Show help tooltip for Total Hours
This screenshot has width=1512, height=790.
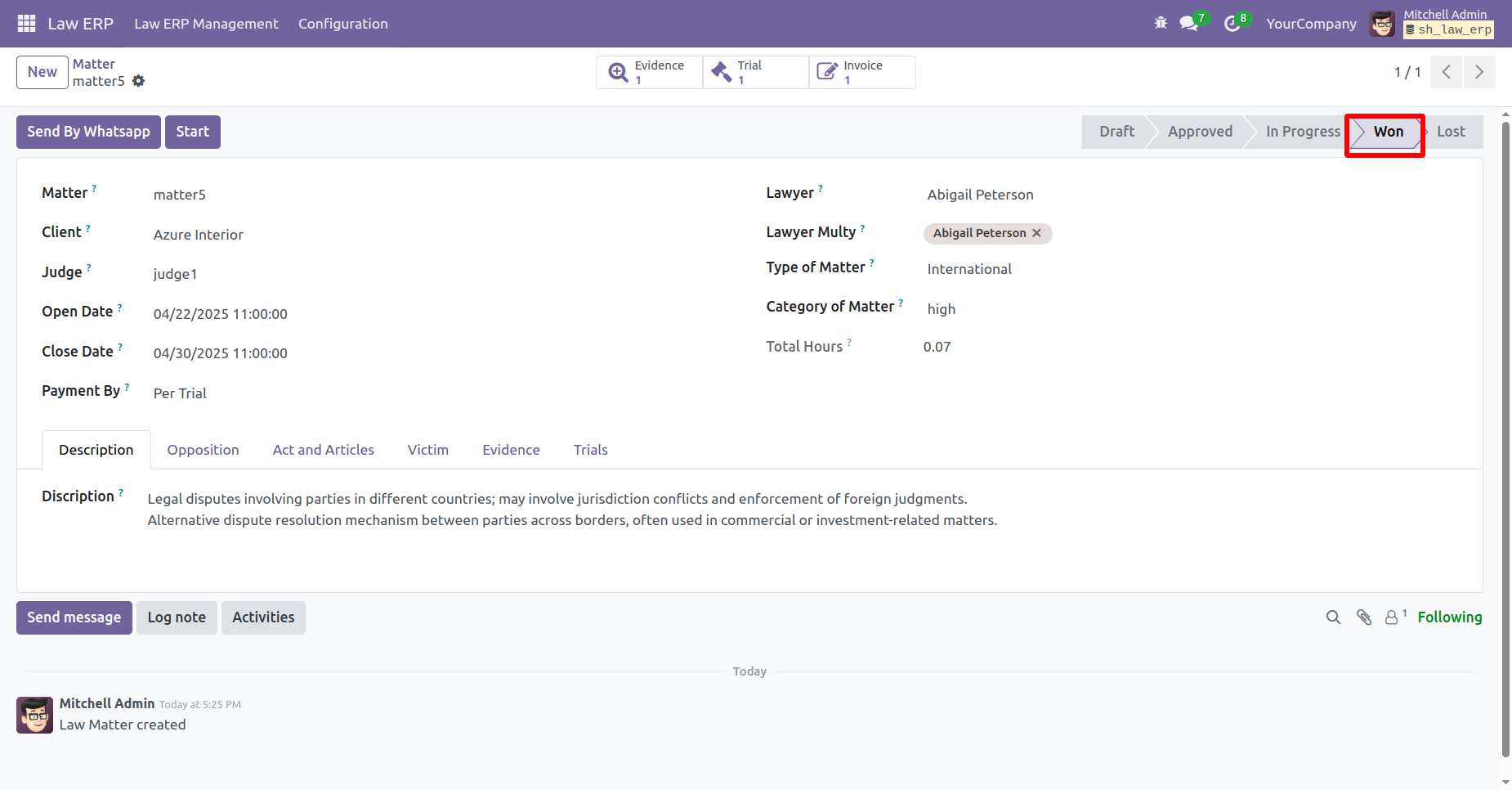(849, 342)
